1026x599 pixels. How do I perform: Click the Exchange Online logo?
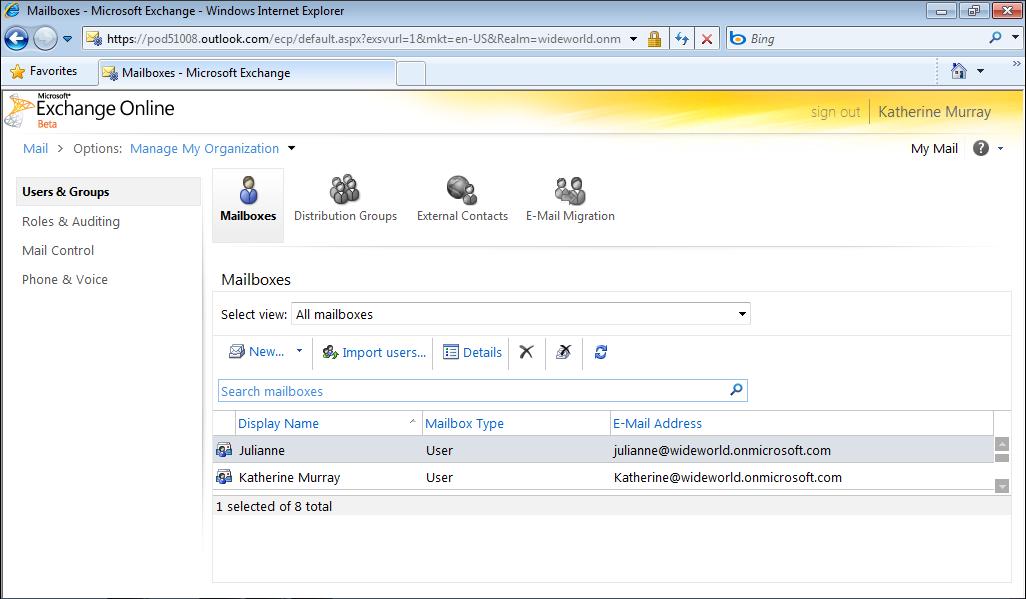click(x=90, y=111)
